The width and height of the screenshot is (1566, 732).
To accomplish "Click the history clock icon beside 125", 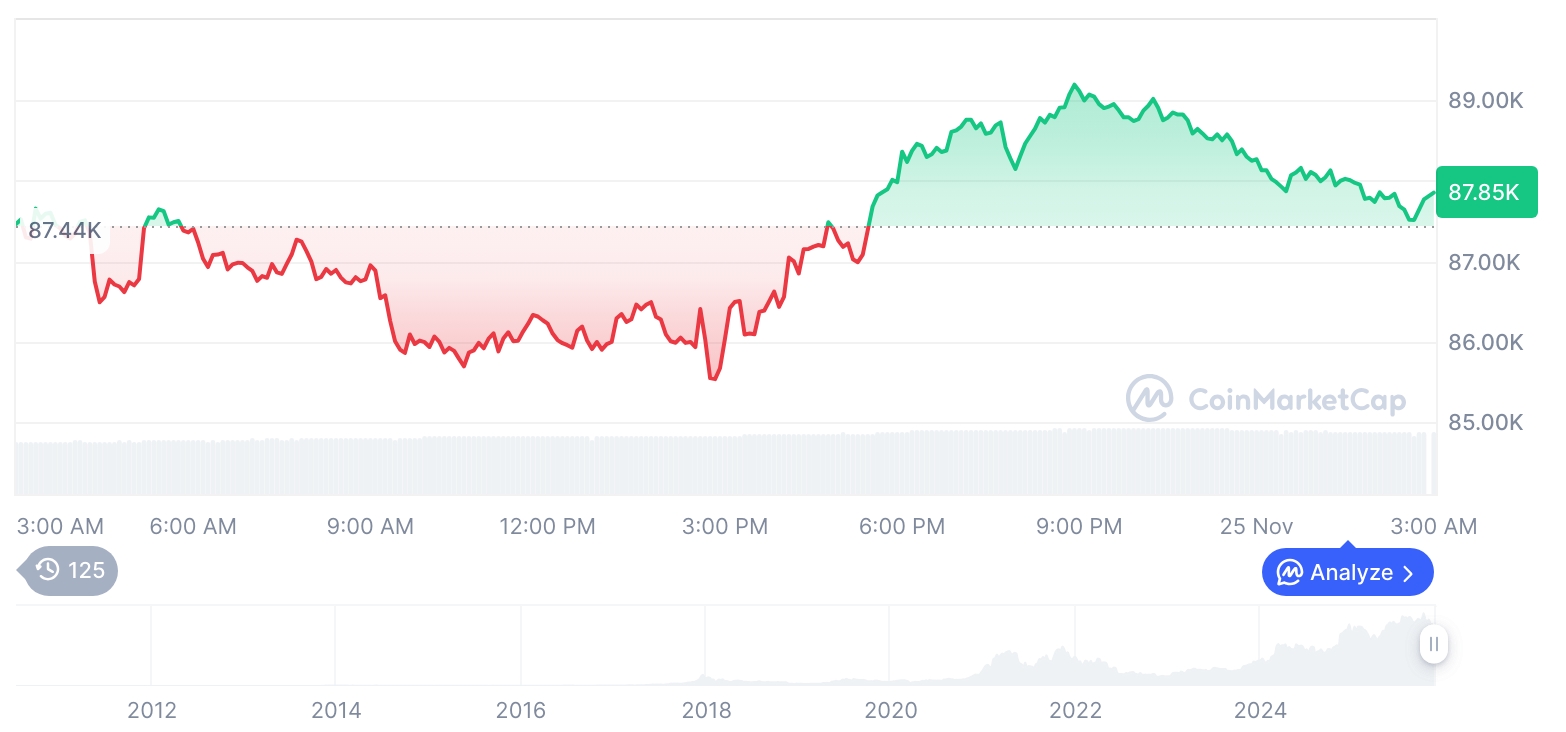I will pos(48,570).
